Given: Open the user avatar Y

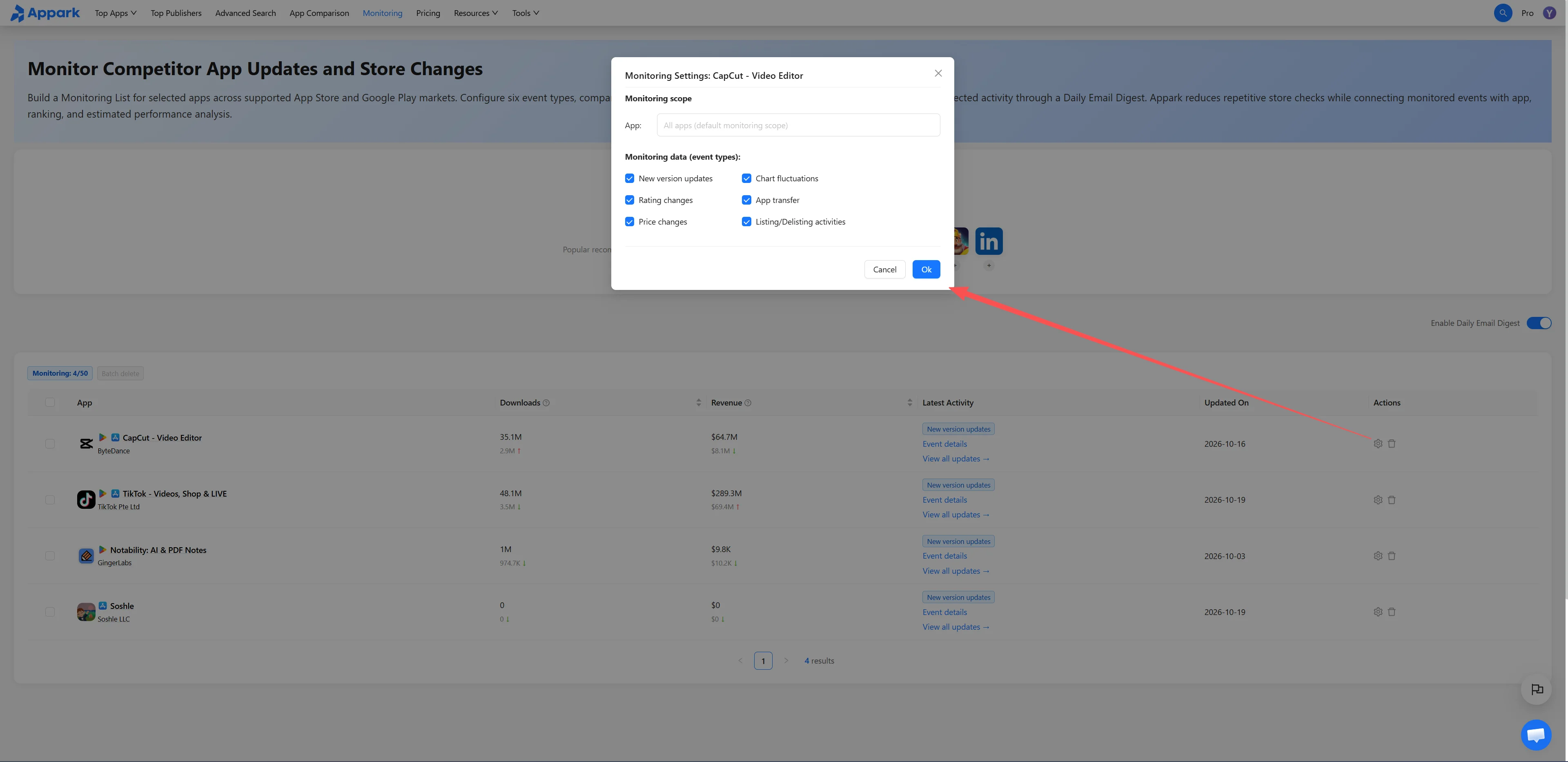Looking at the screenshot, I should pos(1549,13).
